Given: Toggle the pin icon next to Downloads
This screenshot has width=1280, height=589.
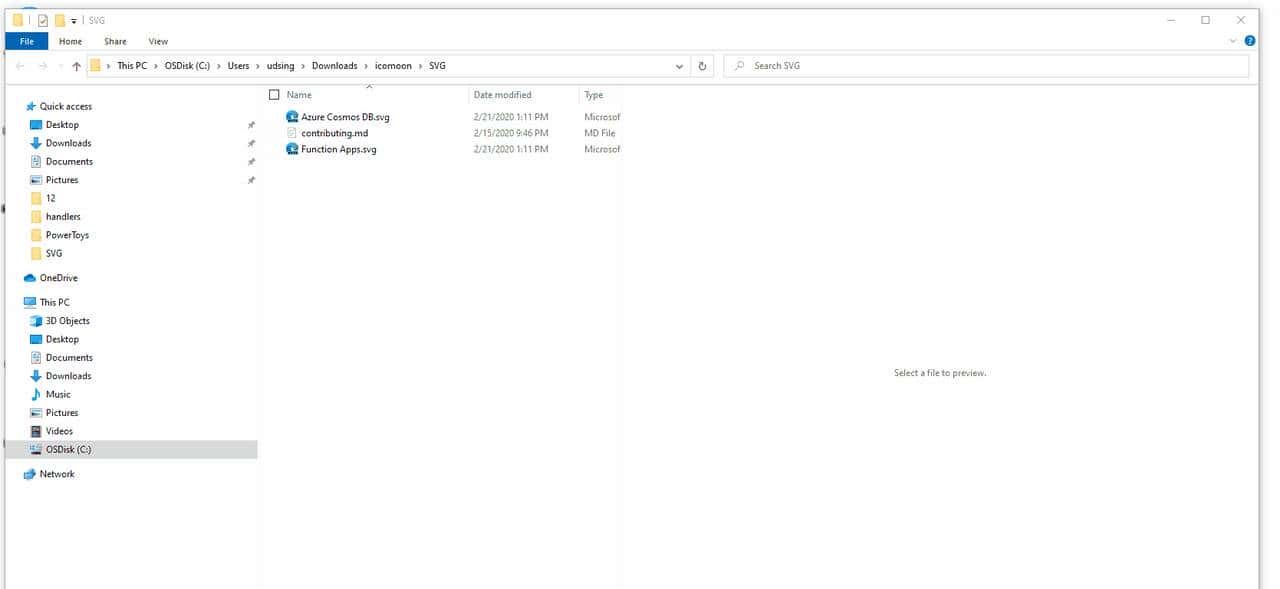Looking at the screenshot, I should point(253,143).
